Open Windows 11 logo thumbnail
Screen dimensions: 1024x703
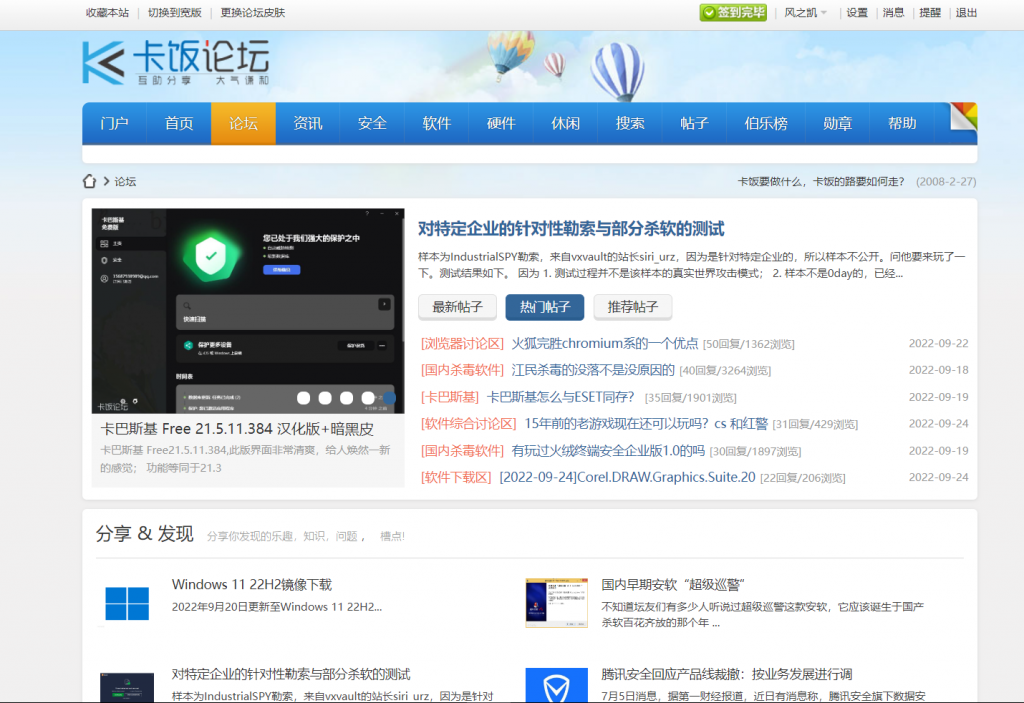pos(127,603)
